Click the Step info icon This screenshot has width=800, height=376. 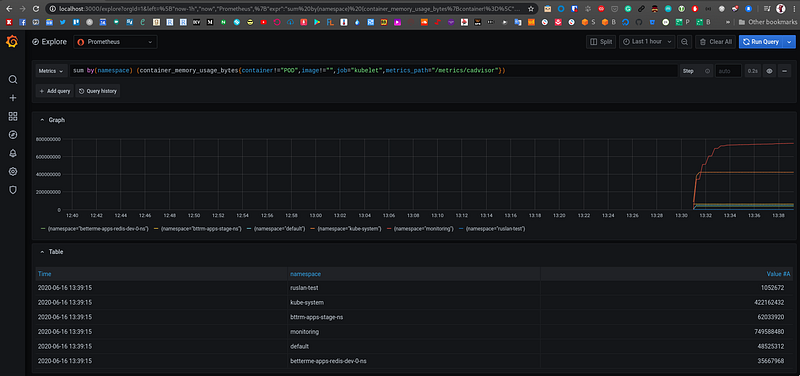(707, 71)
